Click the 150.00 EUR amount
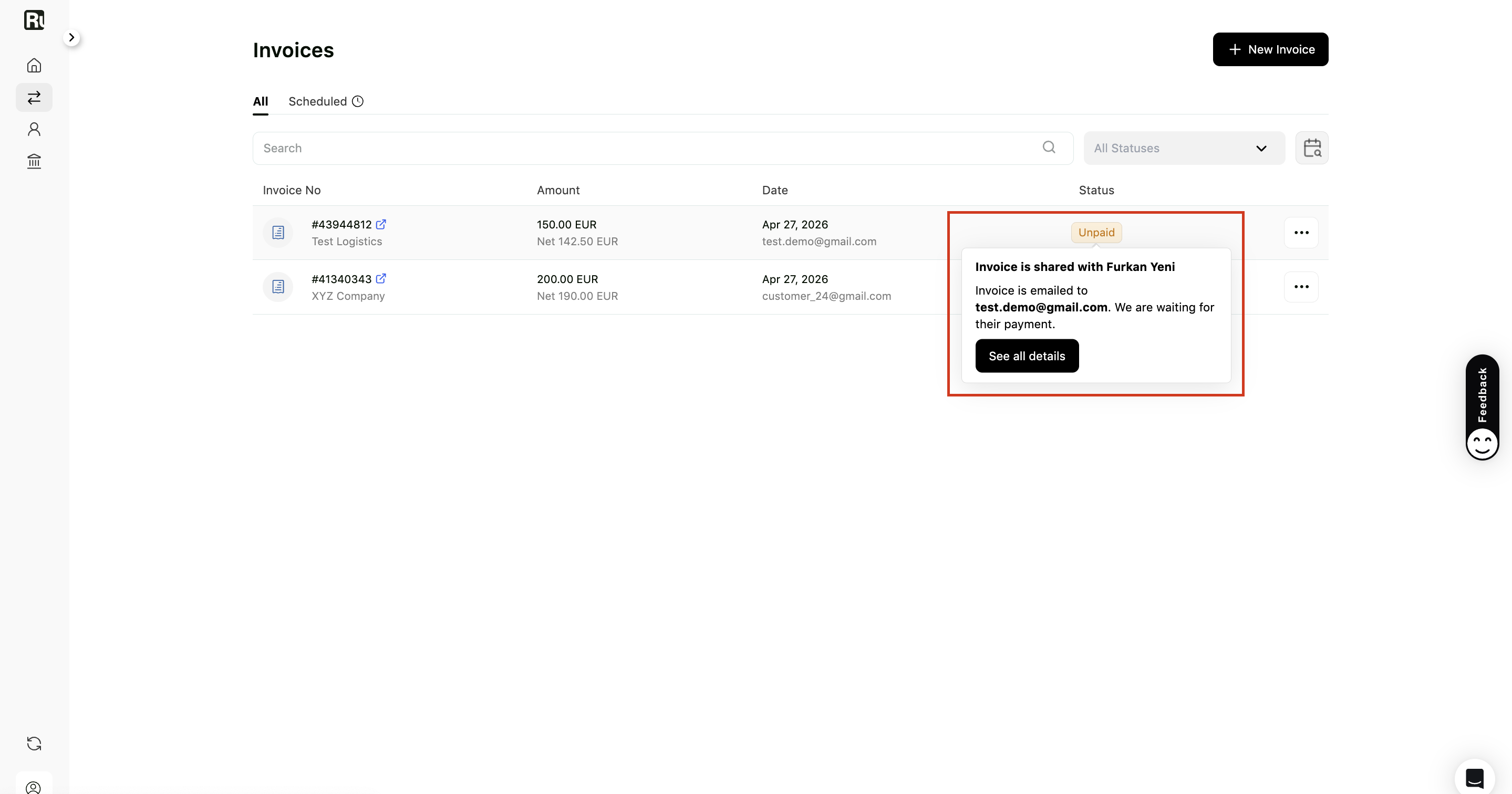Viewport: 1512px width, 794px height. 566,224
